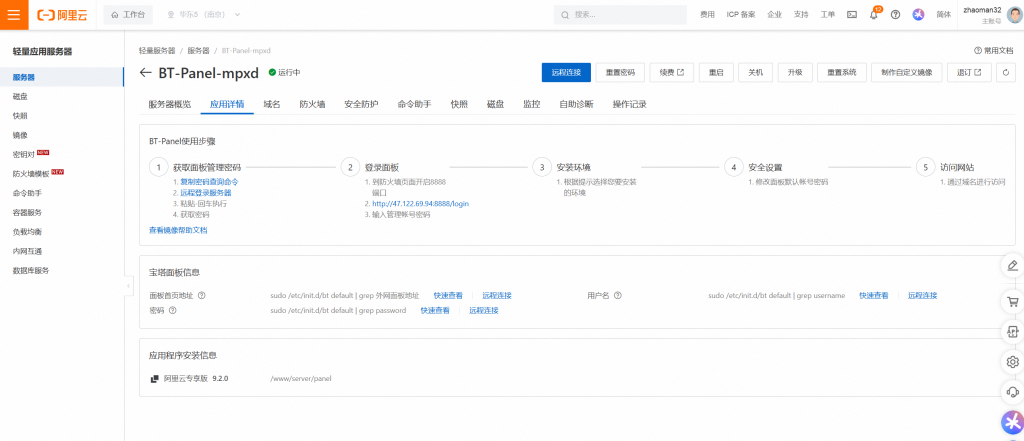This screenshot has width=1024, height=441.
Task: Open the ICP 备案 menu
Action: [741, 14]
